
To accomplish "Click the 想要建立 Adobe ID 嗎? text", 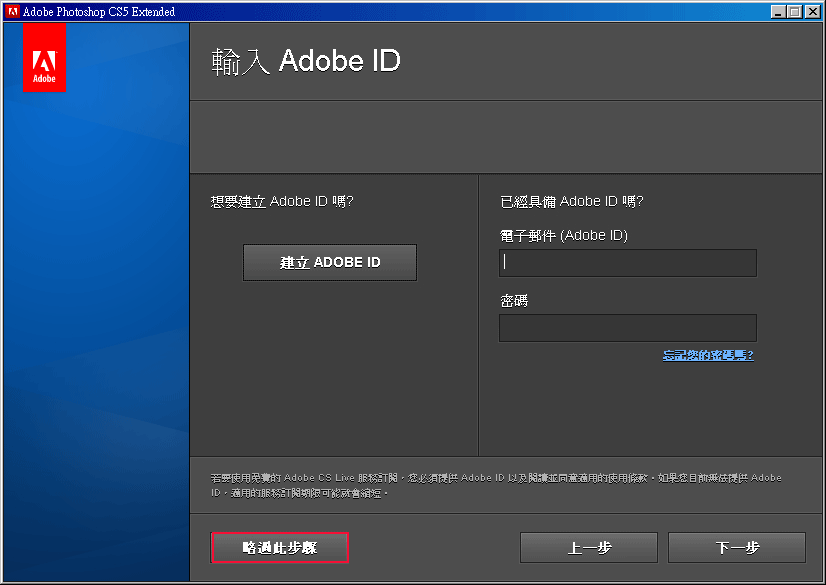I will pos(282,202).
